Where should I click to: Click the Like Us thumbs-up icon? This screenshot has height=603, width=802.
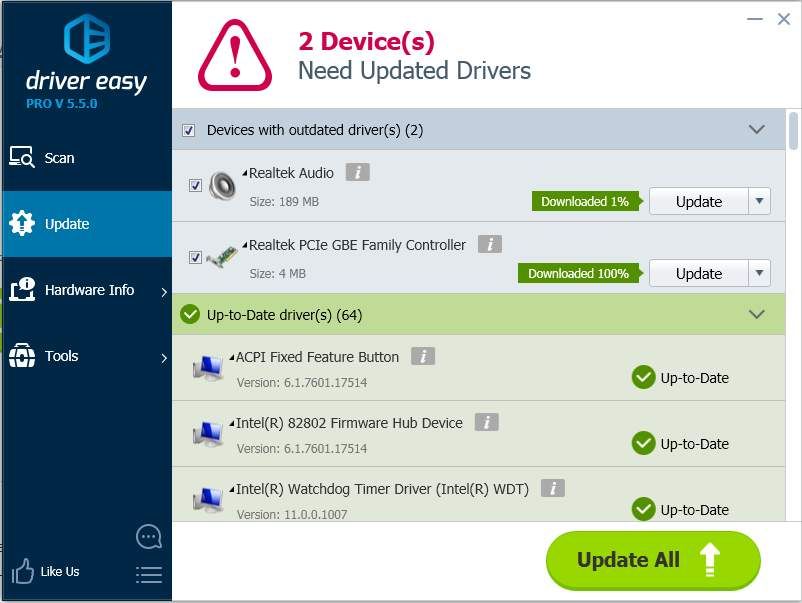[22, 572]
